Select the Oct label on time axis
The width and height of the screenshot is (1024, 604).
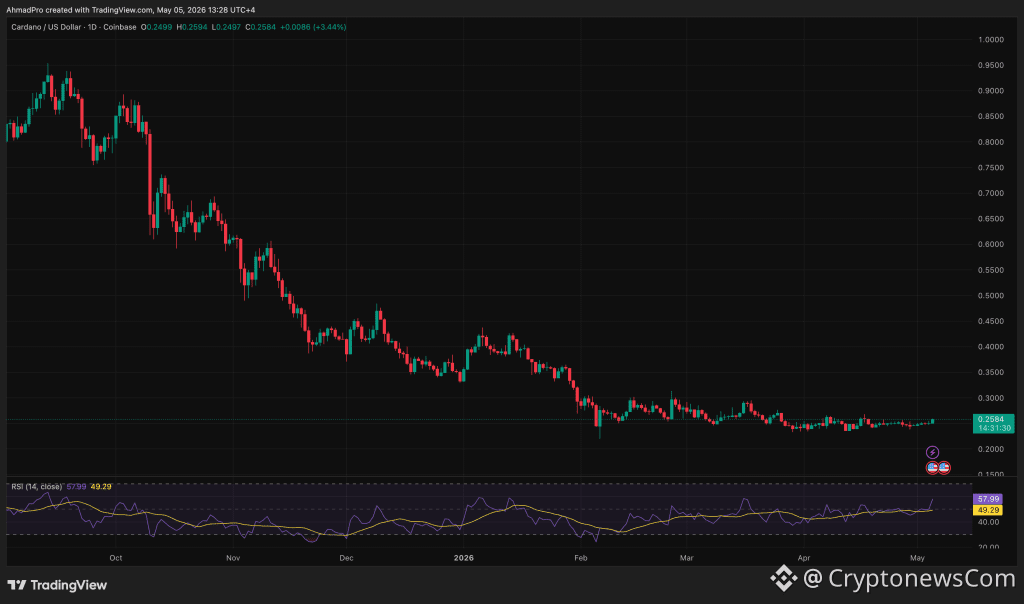116,558
